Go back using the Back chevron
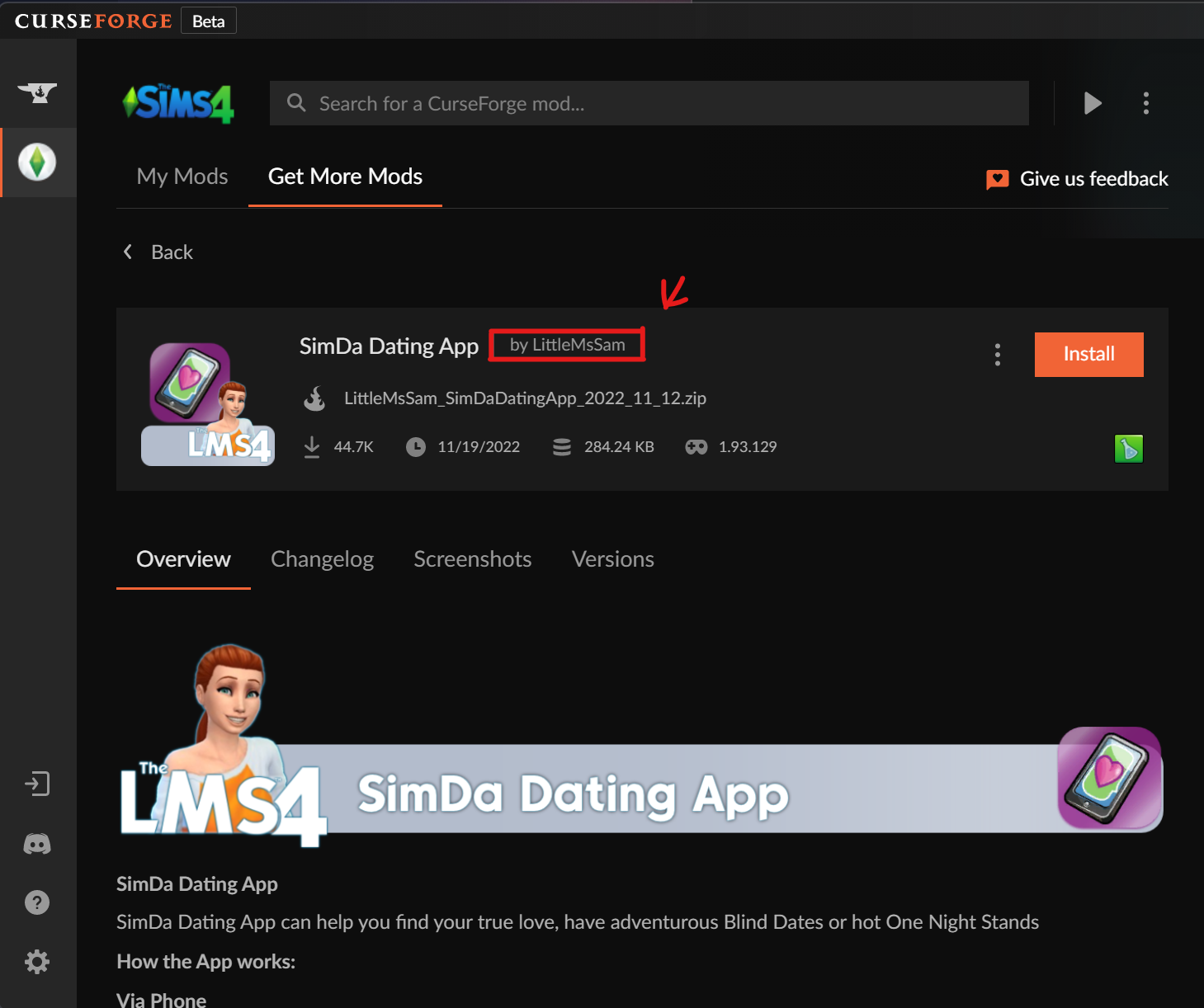 pos(128,252)
